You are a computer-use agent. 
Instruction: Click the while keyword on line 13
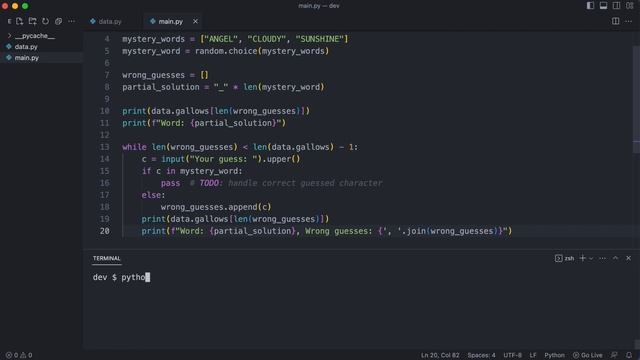click(x=134, y=147)
